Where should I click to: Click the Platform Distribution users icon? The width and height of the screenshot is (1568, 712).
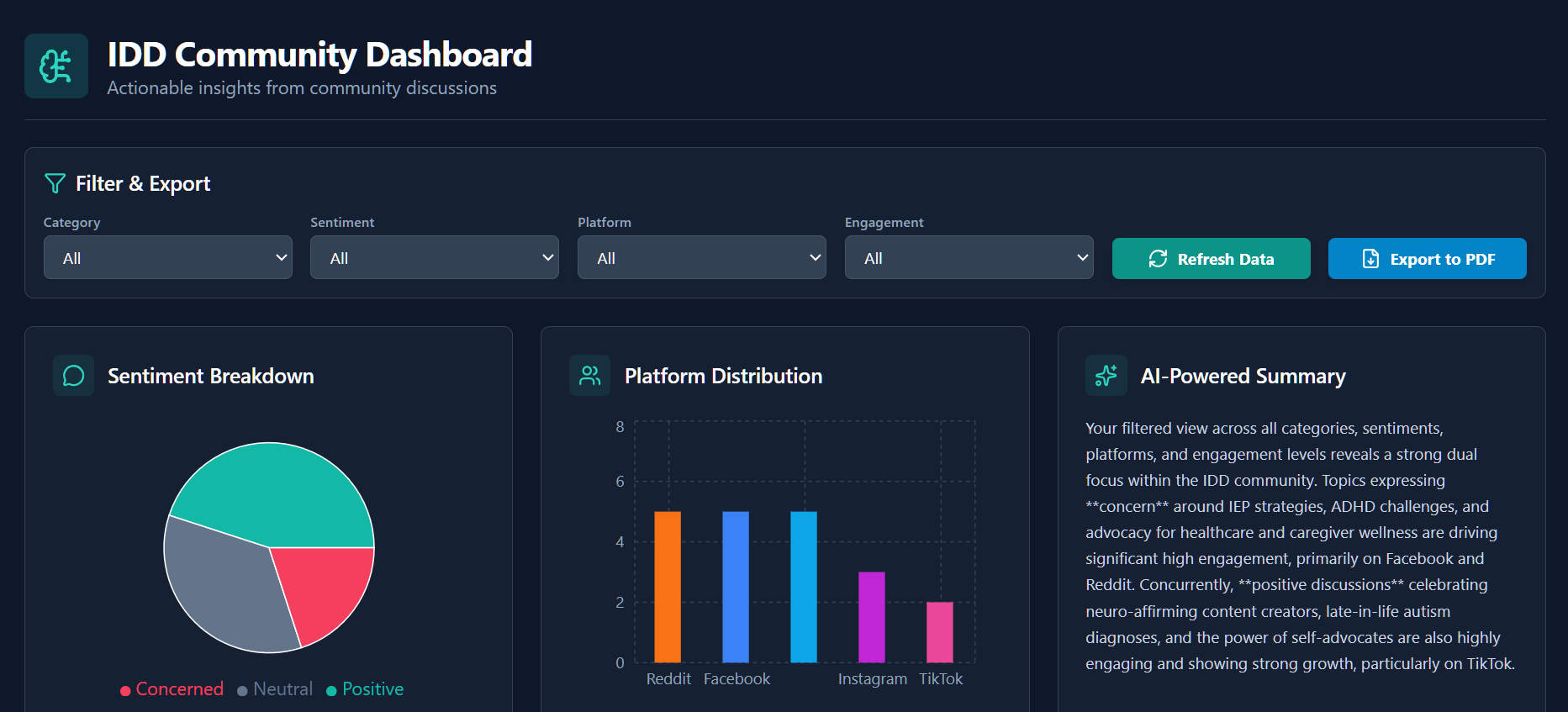click(590, 376)
